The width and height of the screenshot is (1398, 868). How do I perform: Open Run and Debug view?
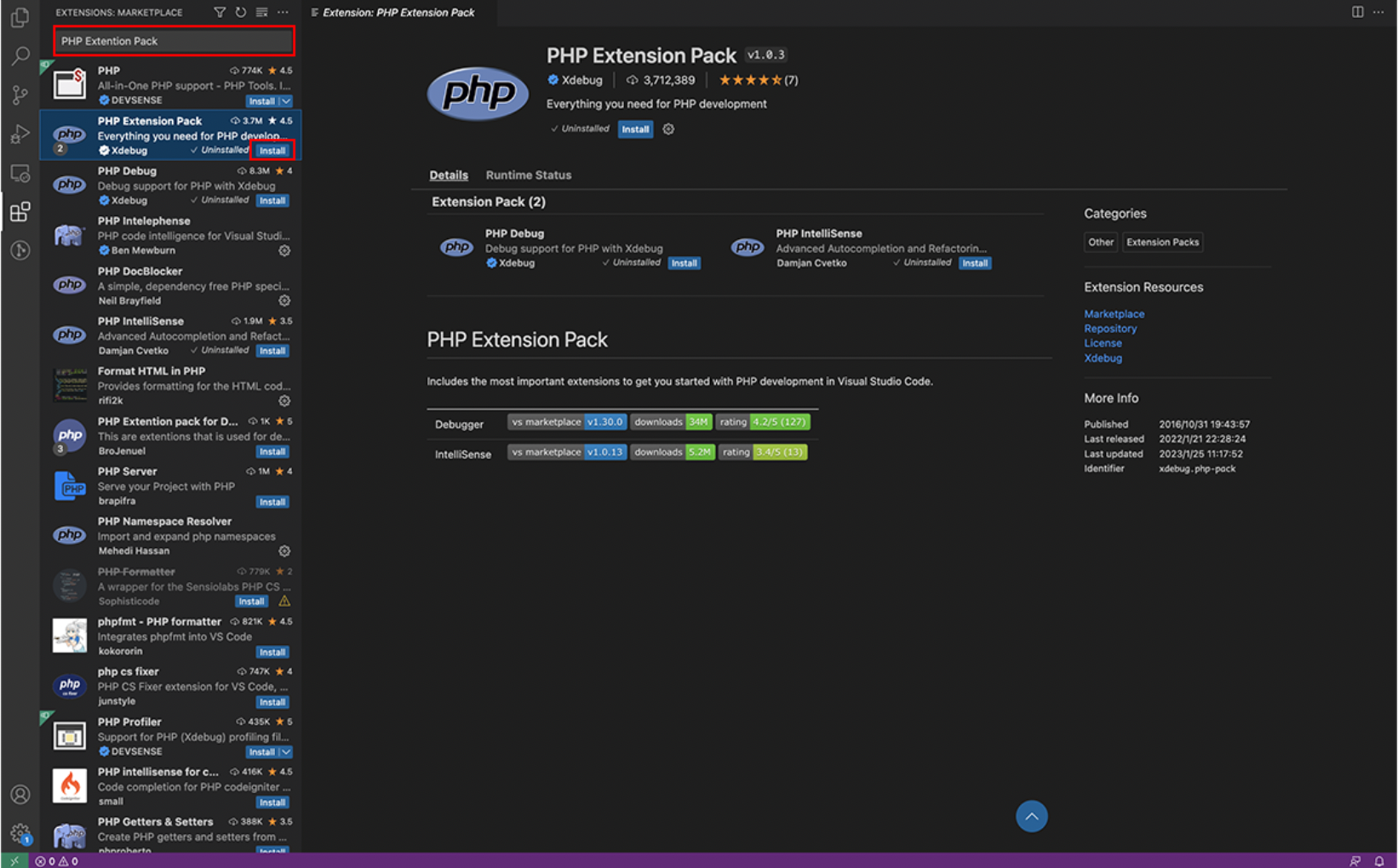pos(20,134)
